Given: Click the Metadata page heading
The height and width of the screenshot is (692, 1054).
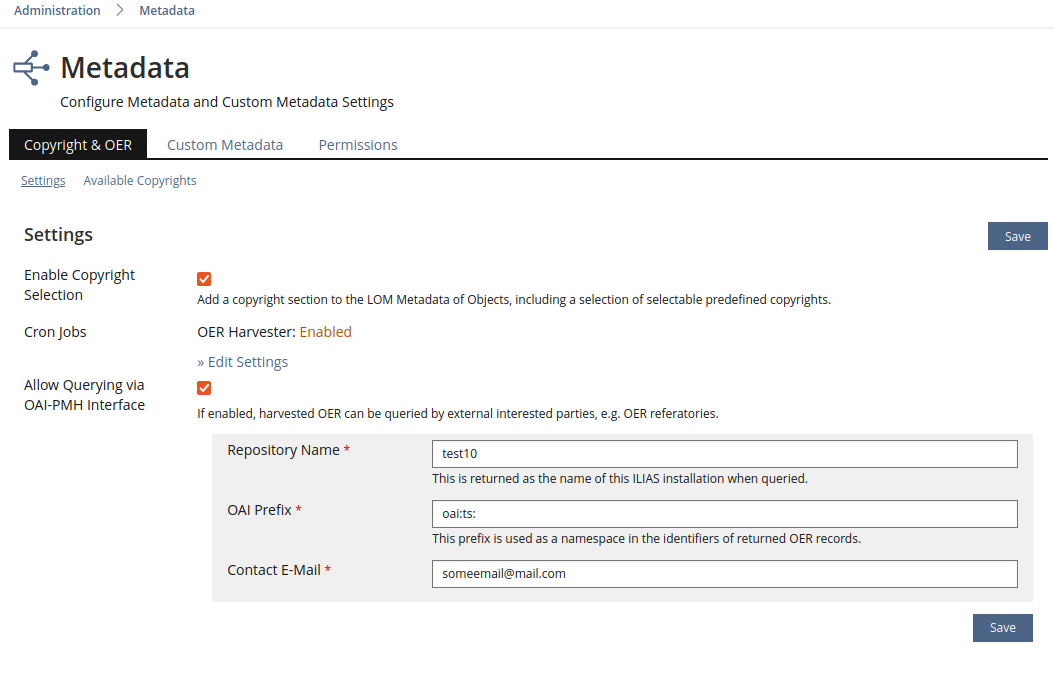Looking at the screenshot, I should pyautogui.click(x=125, y=68).
